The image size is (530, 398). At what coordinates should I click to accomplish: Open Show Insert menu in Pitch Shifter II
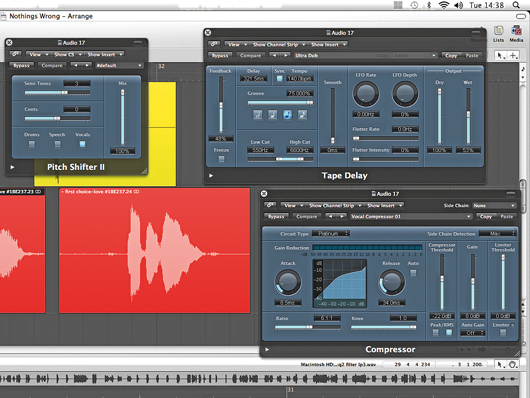click(x=104, y=54)
